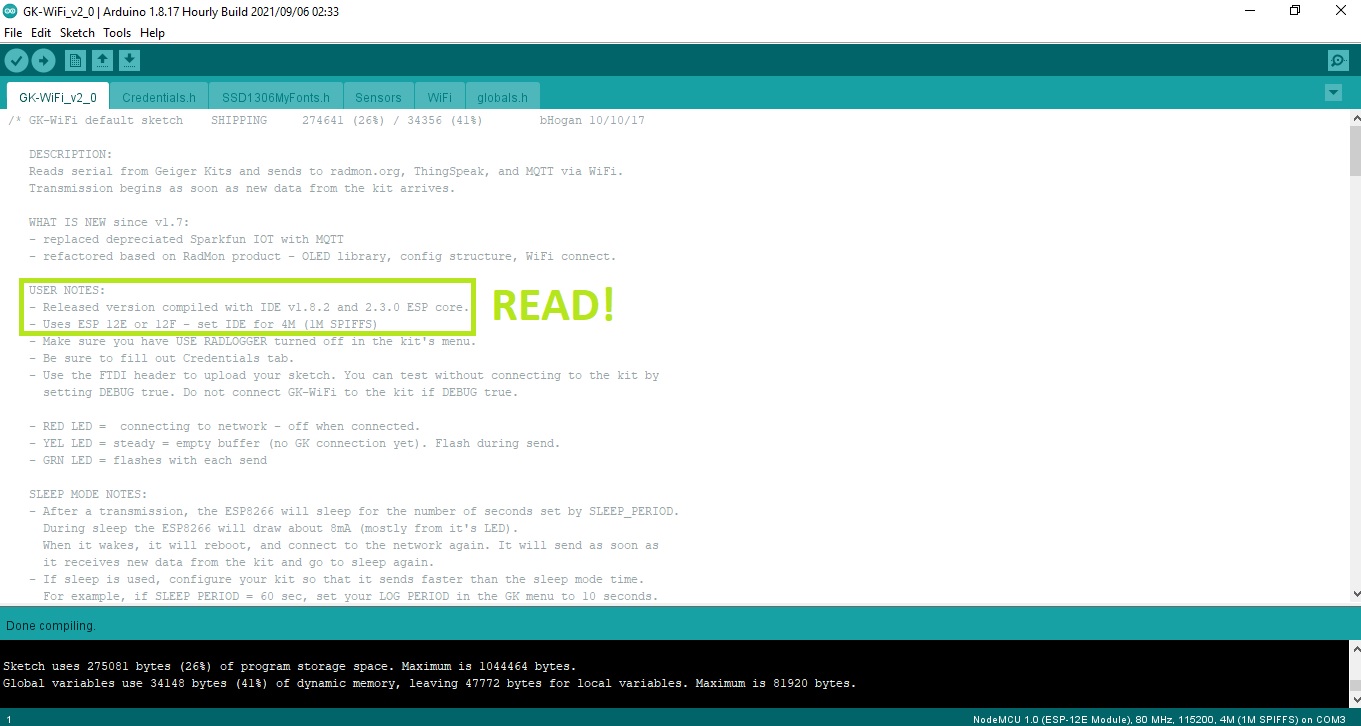Switch to the SSD1306MyFonts.h tab

click(x=276, y=97)
